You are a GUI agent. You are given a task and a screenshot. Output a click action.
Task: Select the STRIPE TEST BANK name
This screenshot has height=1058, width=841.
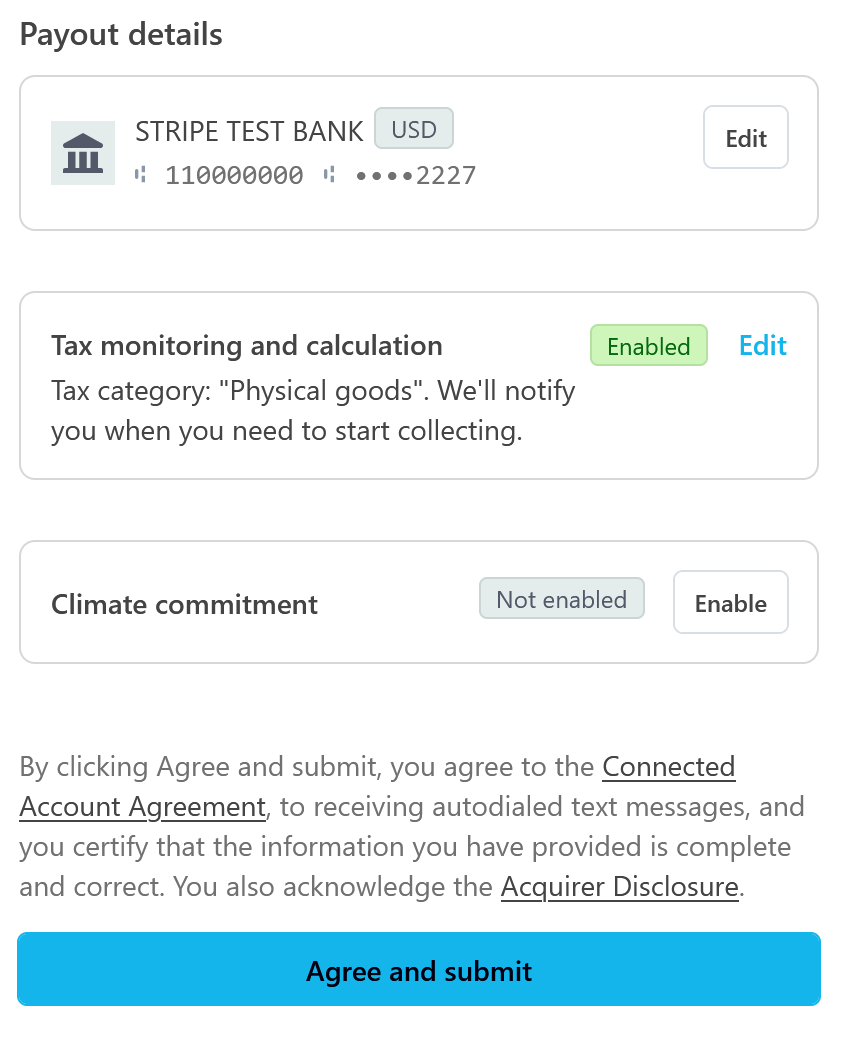[x=249, y=131]
